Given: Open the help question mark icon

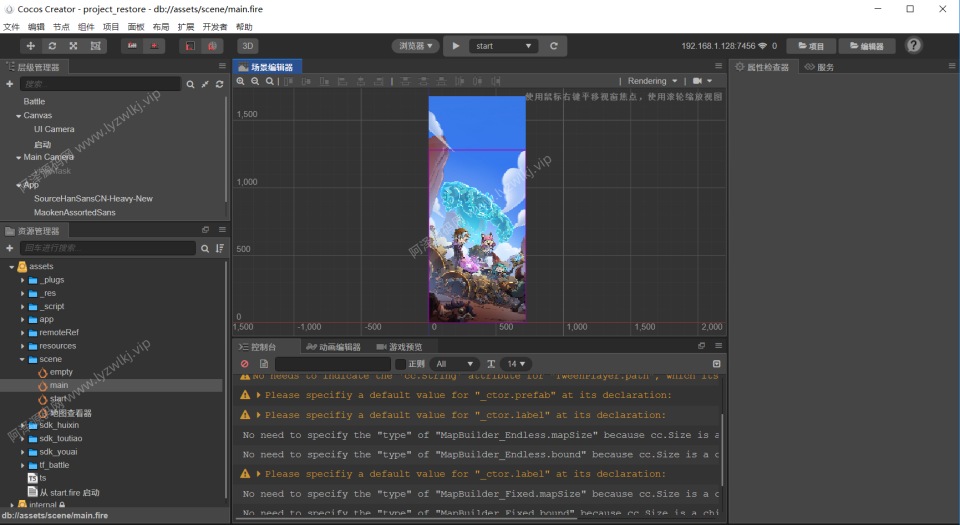Looking at the screenshot, I should pos(914,46).
